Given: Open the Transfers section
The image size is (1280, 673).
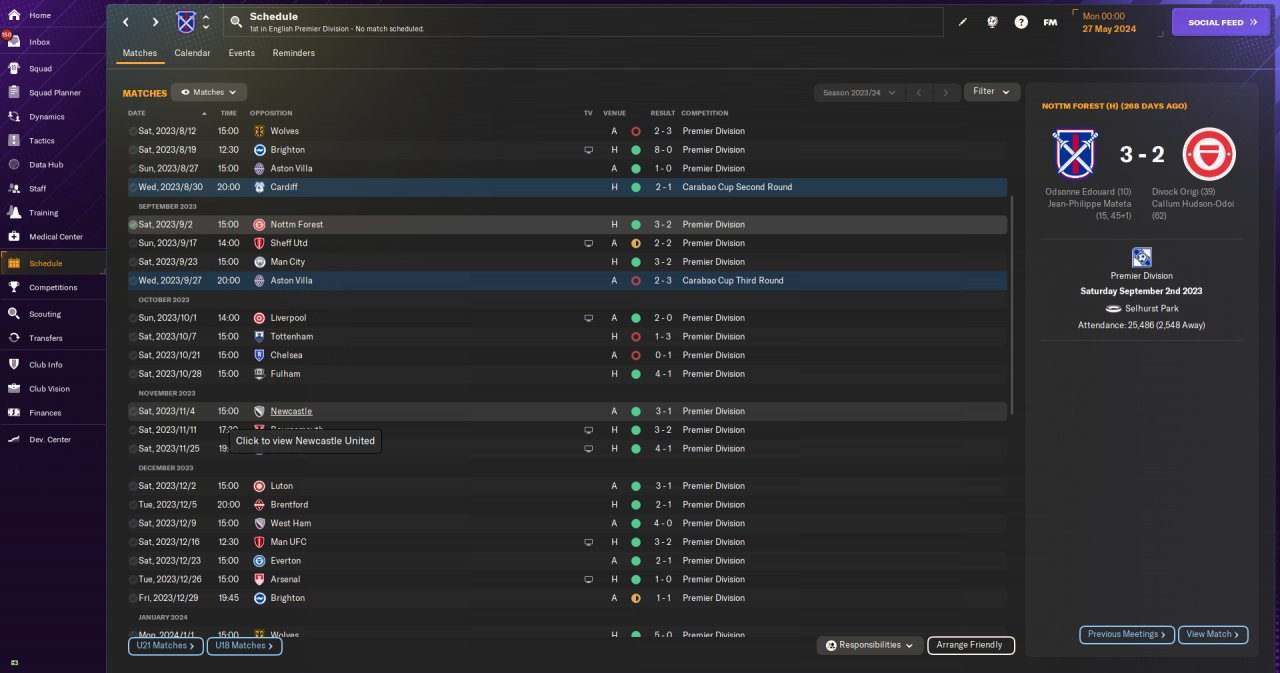Looking at the screenshot, I should (x=46, y=338).
